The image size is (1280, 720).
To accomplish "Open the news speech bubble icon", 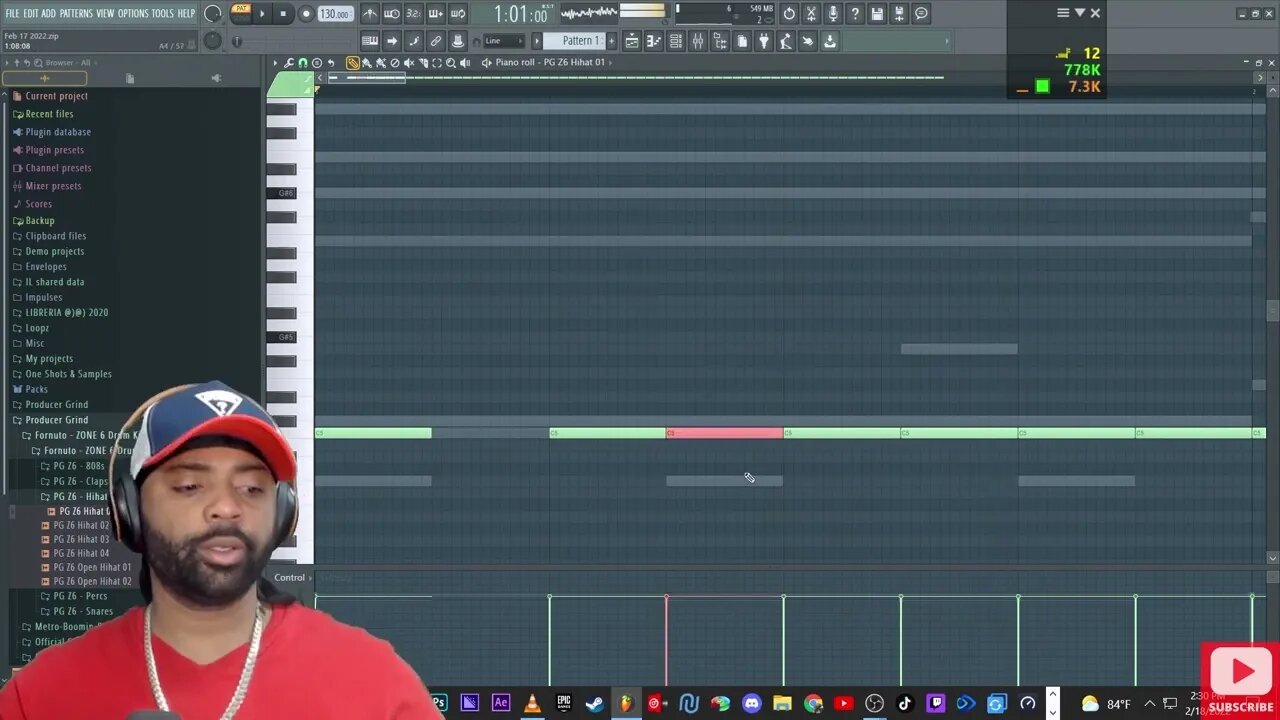I will [921, 14].
